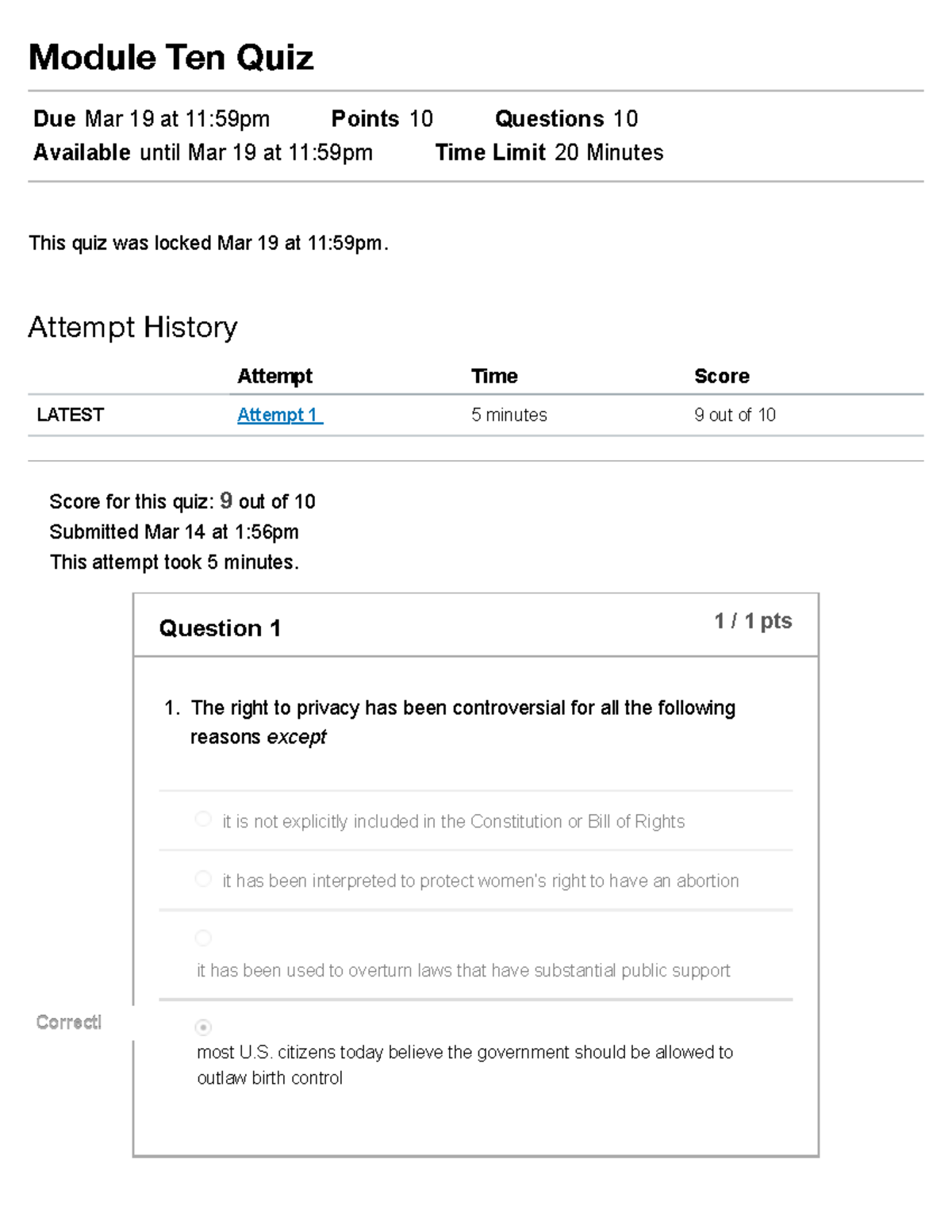Click the Time Limit 20 Minutes text

point(549,152)
